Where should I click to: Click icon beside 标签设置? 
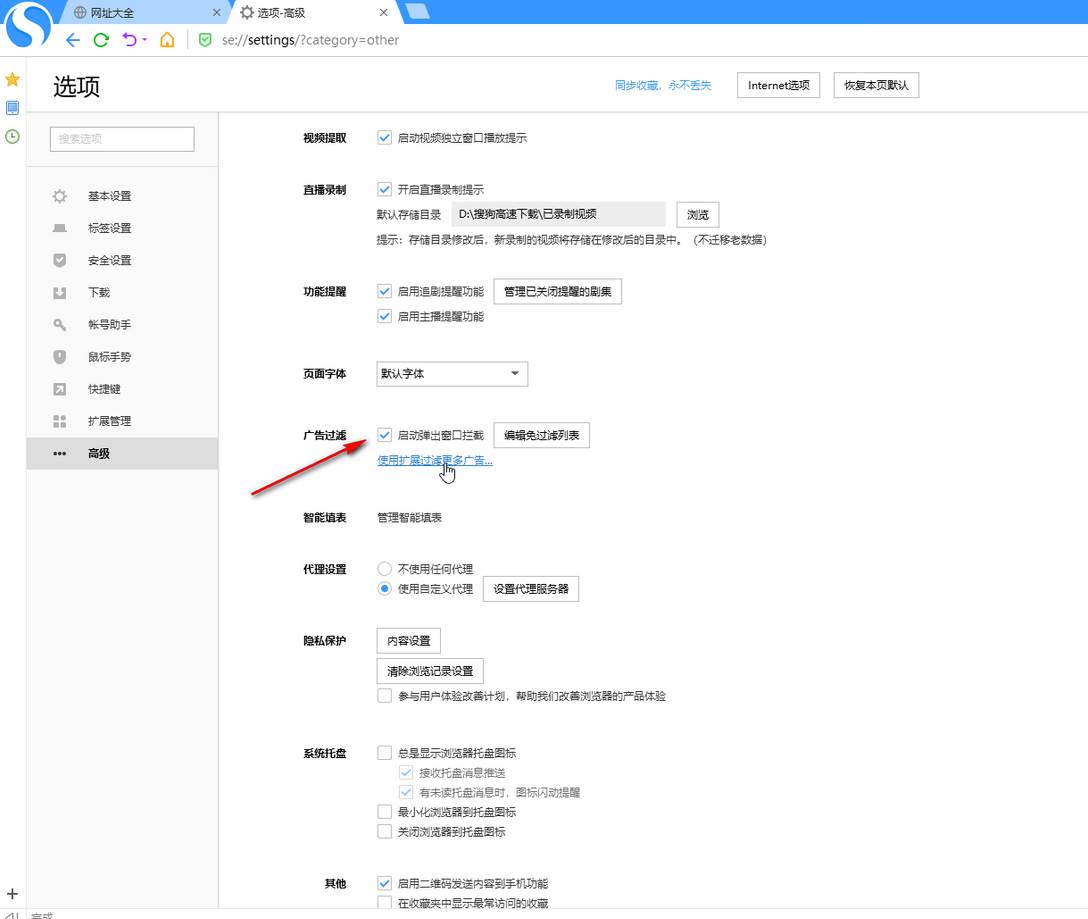point(60,228)
